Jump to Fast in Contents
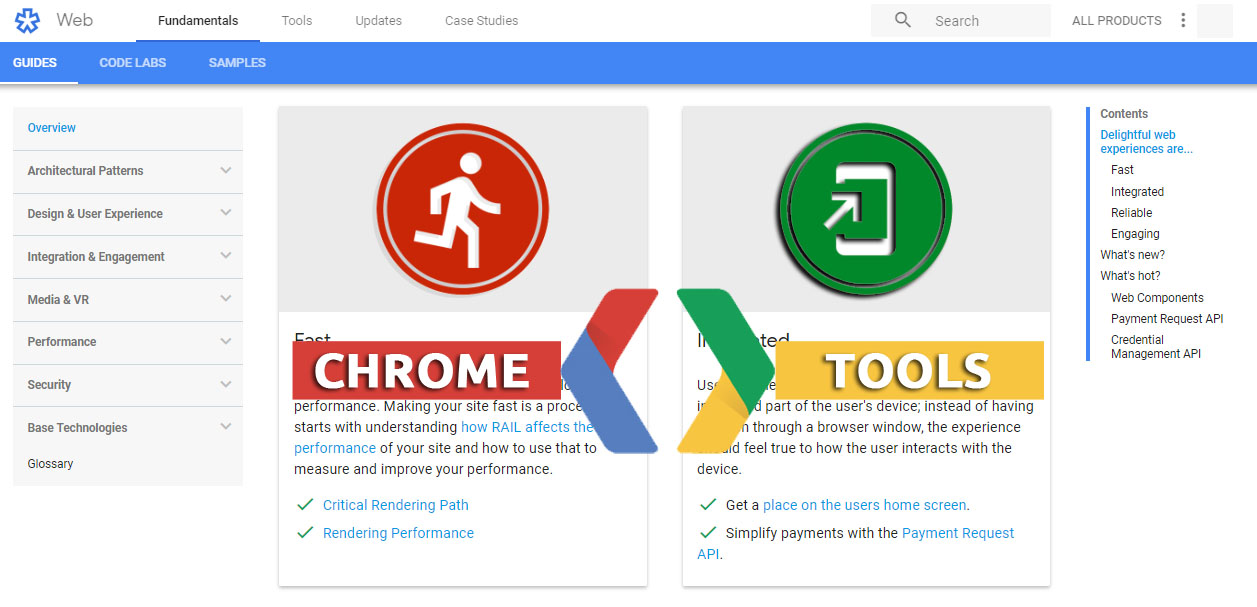The height and width of the screenshot is (607, 1257). coord(1122,170)
